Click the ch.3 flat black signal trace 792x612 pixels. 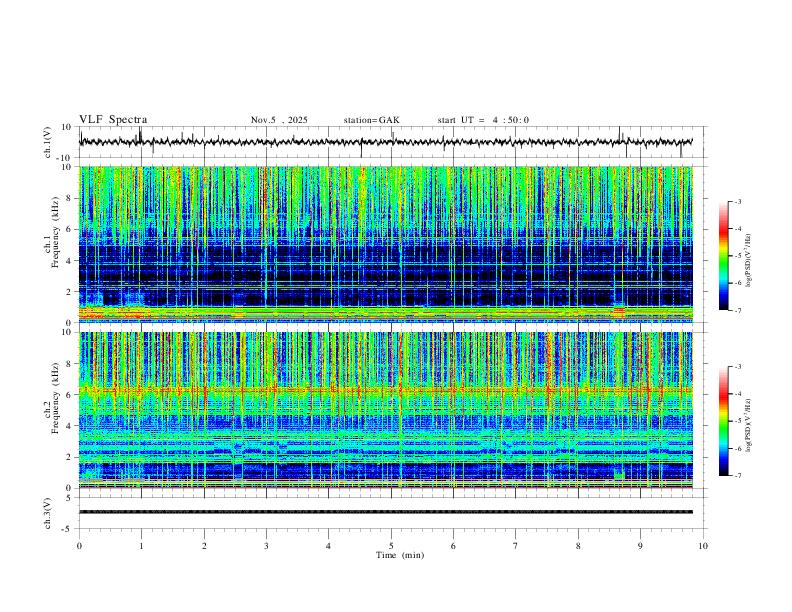coord(386,512)
